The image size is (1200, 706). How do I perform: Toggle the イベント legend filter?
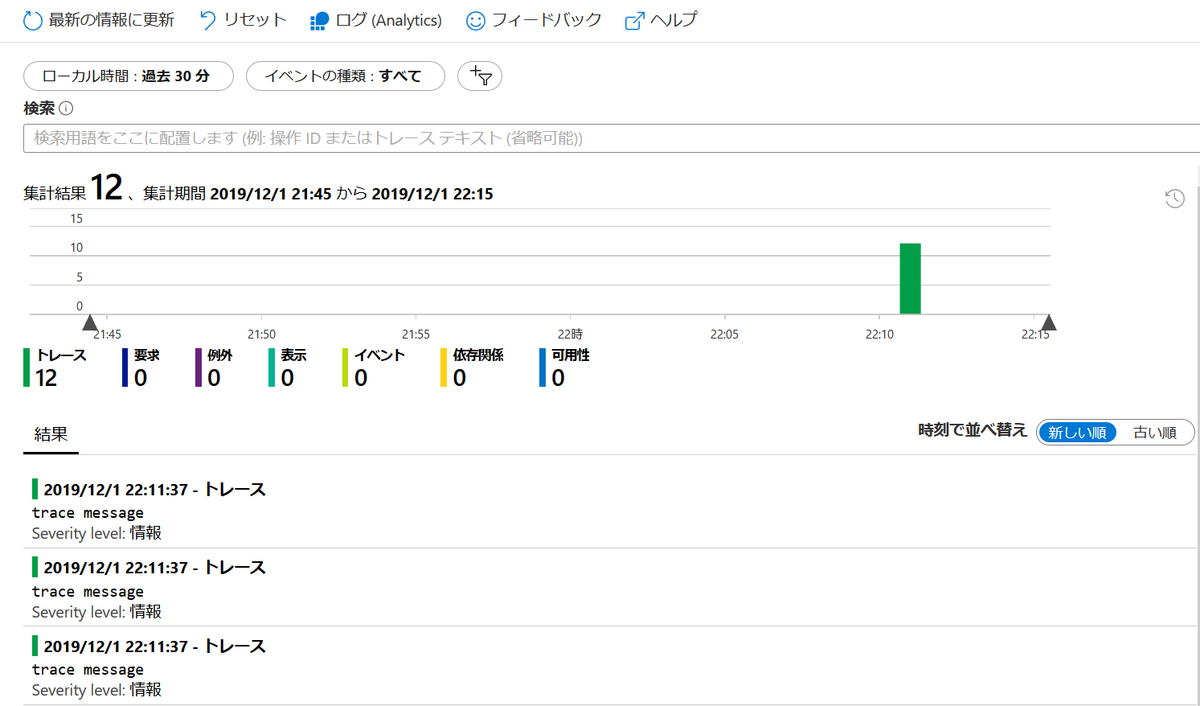[373, 367]
